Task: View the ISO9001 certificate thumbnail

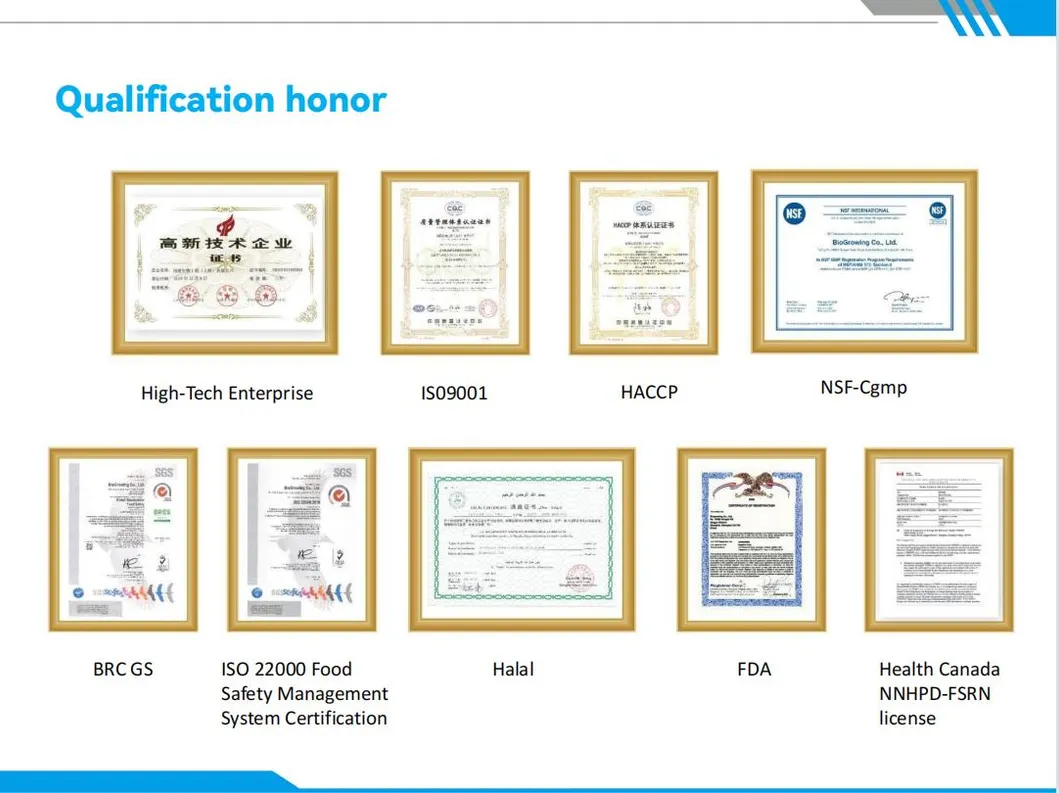Action: (455, 262)
